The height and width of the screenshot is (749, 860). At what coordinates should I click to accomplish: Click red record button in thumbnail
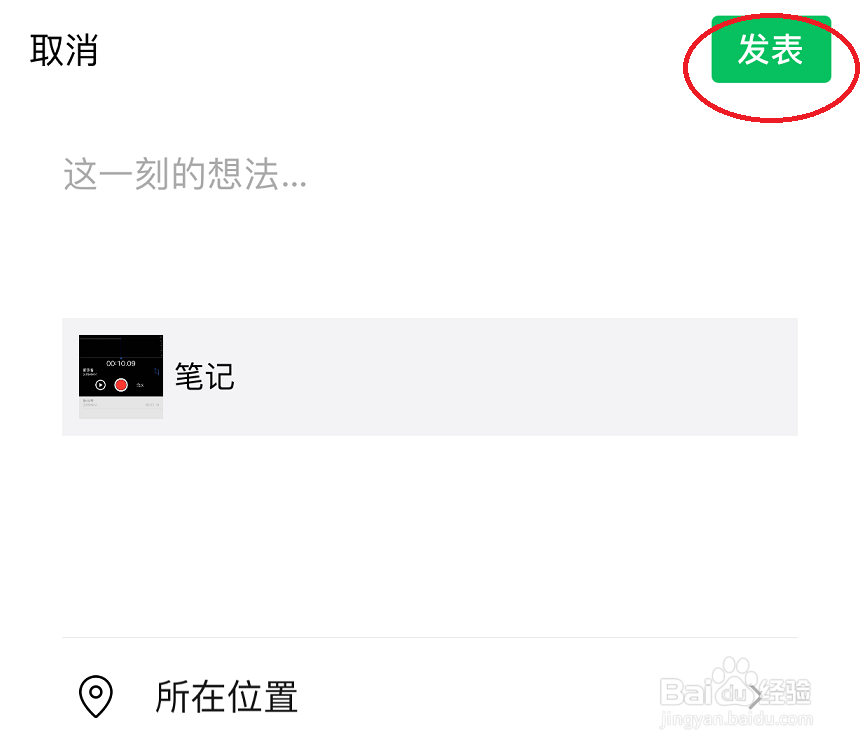121,385
